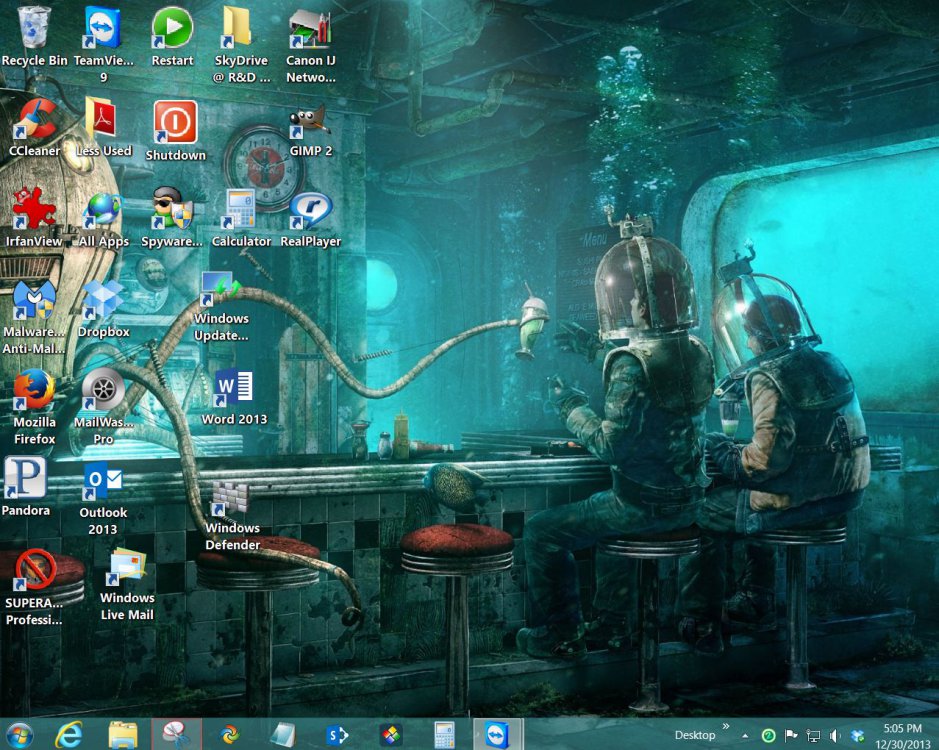
Task: Select the IrfanView desktop icon
Action: (34, 209)
